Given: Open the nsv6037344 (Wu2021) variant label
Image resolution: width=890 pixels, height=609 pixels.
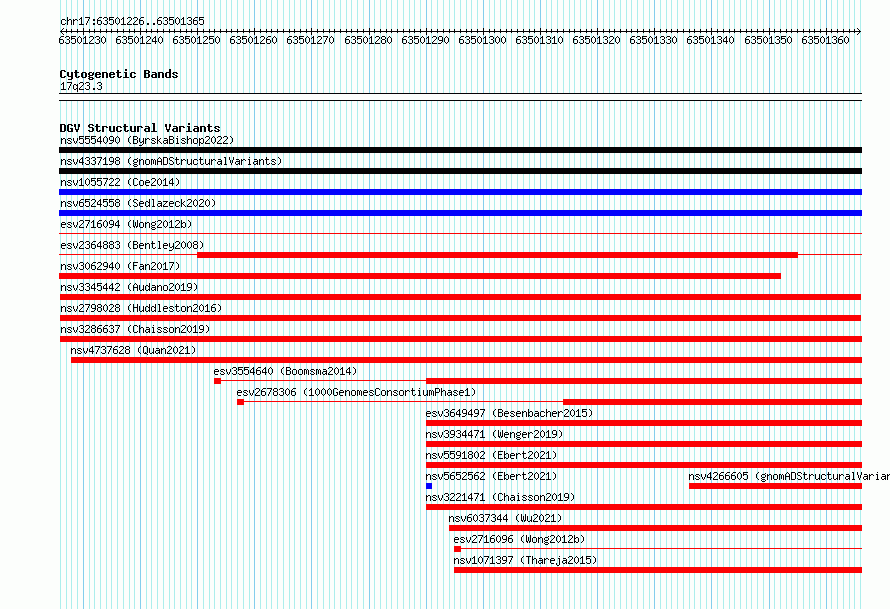Looking at the screenshot, I should [505, 518].
